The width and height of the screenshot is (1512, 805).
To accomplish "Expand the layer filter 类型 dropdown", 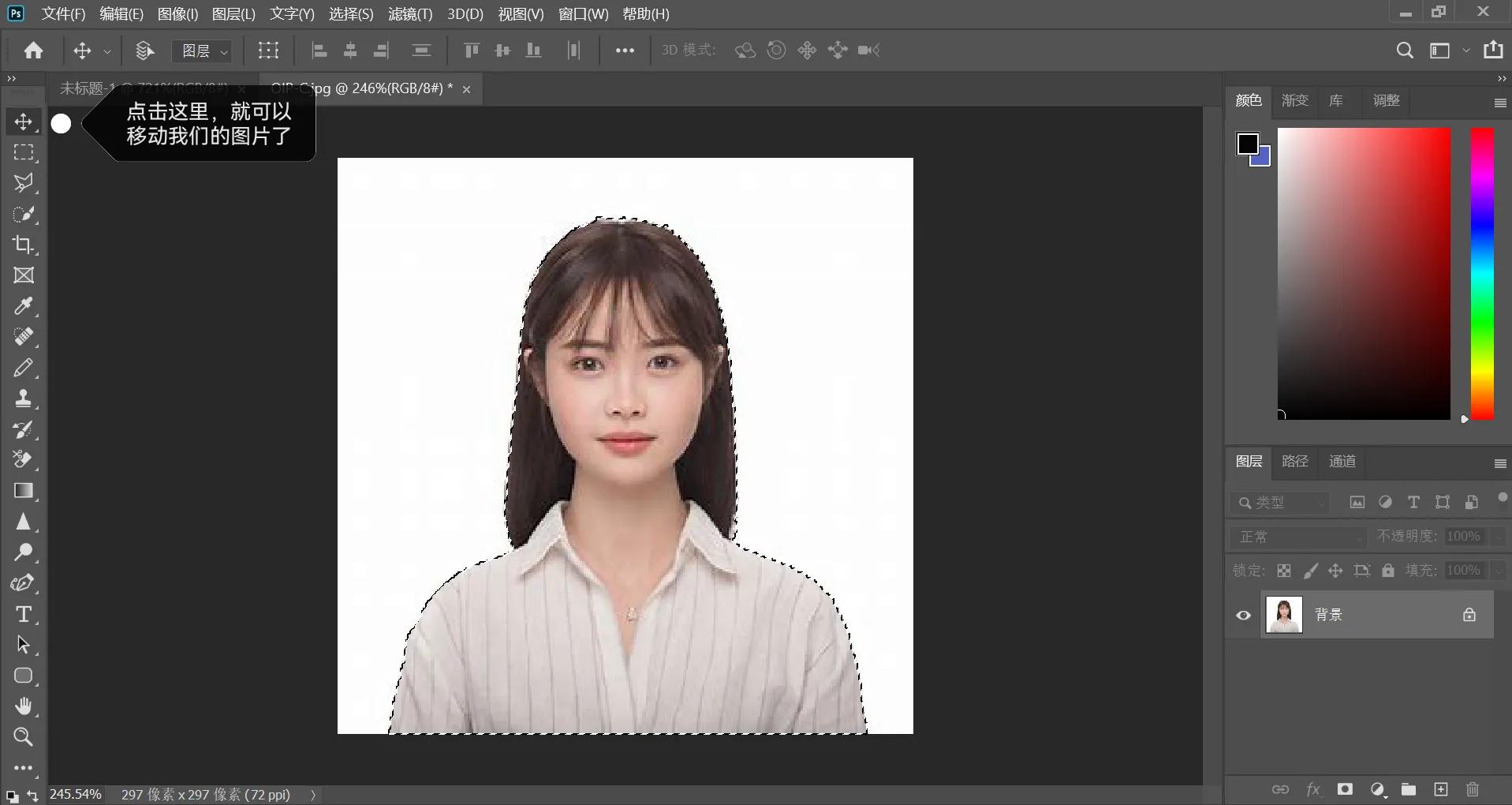I will 1320,503.
